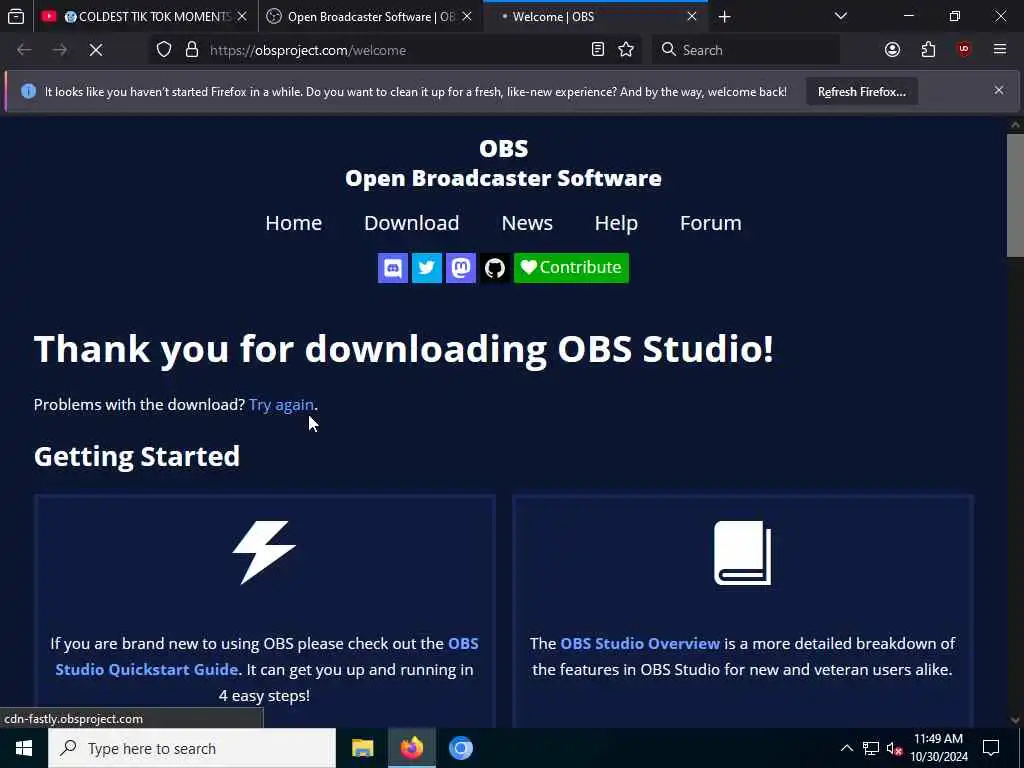
Task: Open the Firefox account icon
Action: pos(892,50)
